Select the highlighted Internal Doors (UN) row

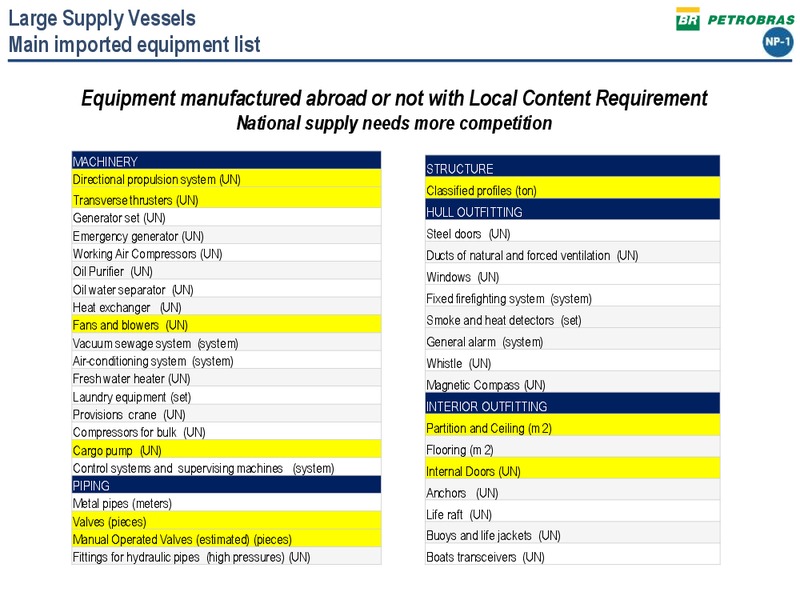click(572, 469)
